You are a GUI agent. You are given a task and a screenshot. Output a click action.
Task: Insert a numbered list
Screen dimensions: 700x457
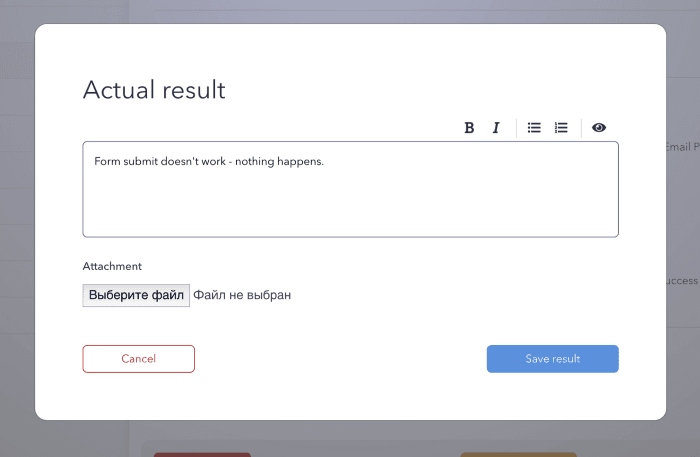(561, 128)
